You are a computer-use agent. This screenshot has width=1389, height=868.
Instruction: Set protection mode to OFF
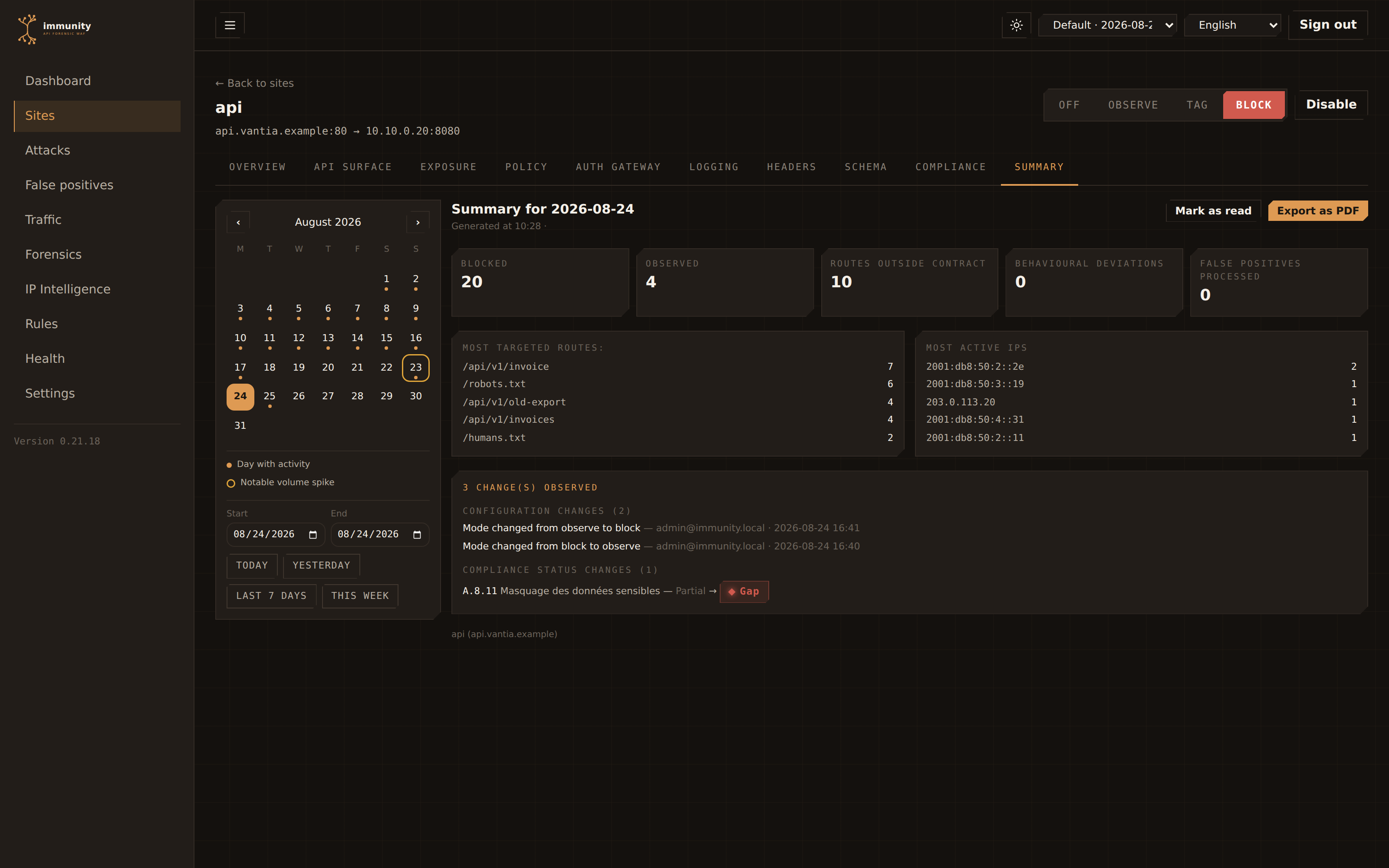[1069, 105]
